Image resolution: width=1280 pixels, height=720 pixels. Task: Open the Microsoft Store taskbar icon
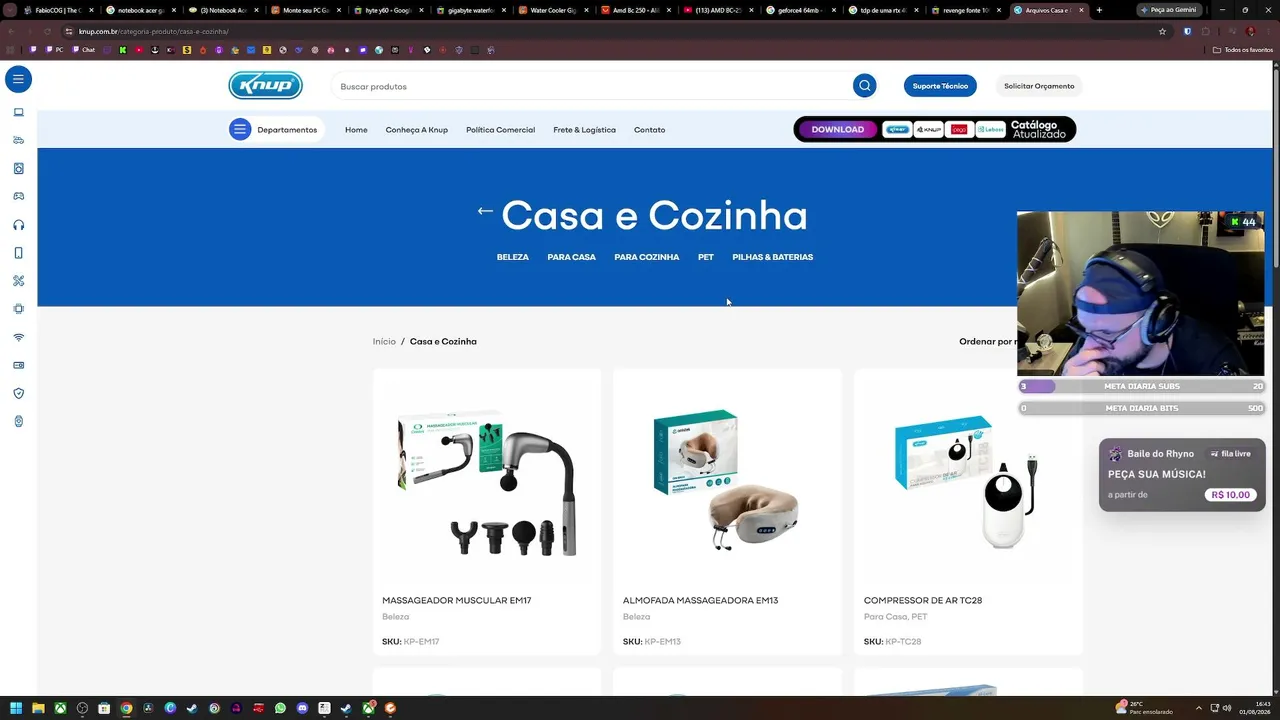click(104, 708)
